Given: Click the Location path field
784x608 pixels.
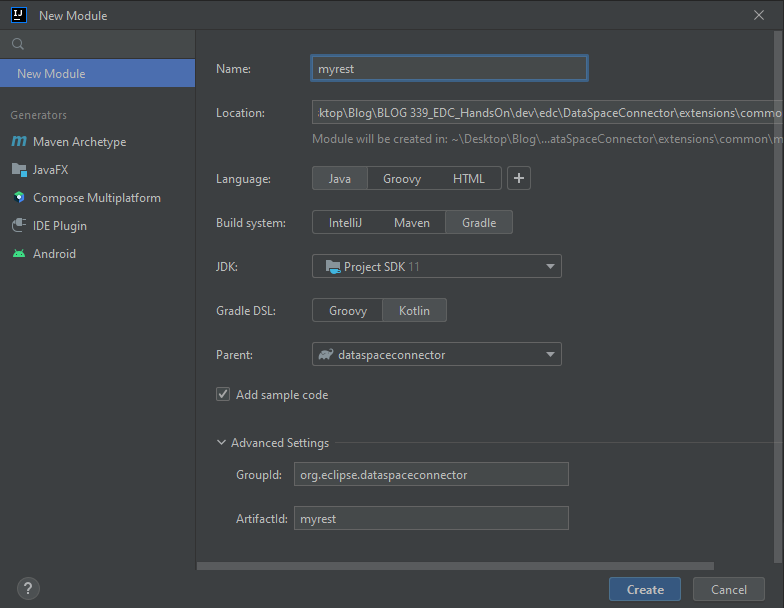Looking at the screenshot, I should (548, 112).
